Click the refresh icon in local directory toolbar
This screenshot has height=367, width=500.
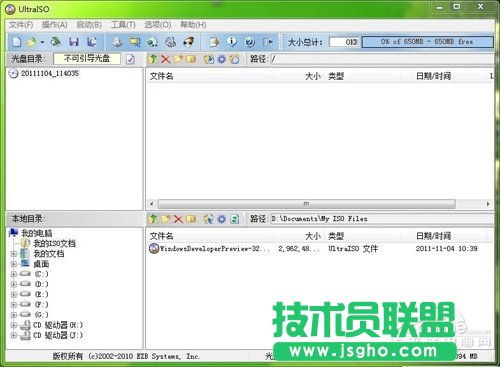tap(234, 219)
